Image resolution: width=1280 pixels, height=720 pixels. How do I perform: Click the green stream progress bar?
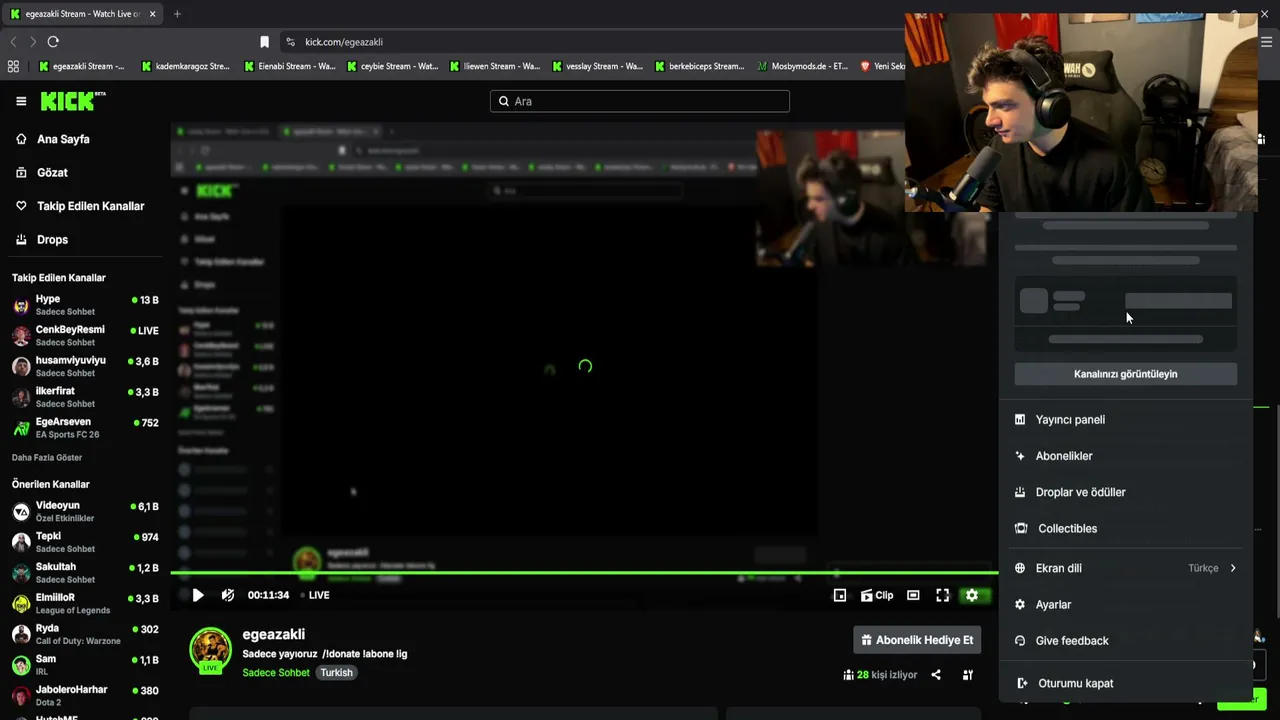(584, 573)
